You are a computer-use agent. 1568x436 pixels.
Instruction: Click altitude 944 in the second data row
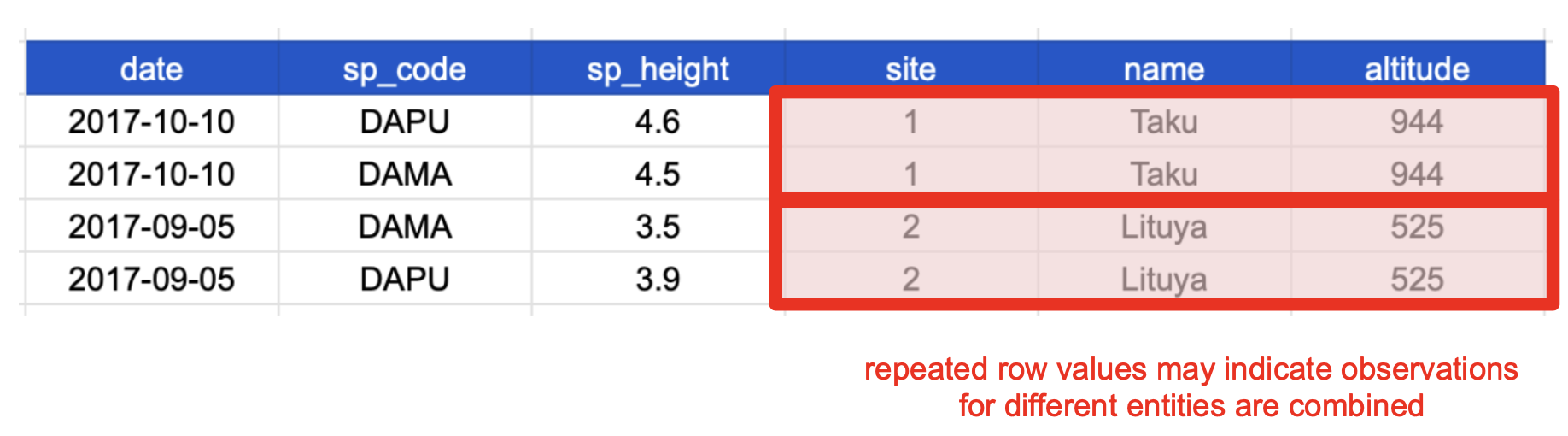(1416, 174)
